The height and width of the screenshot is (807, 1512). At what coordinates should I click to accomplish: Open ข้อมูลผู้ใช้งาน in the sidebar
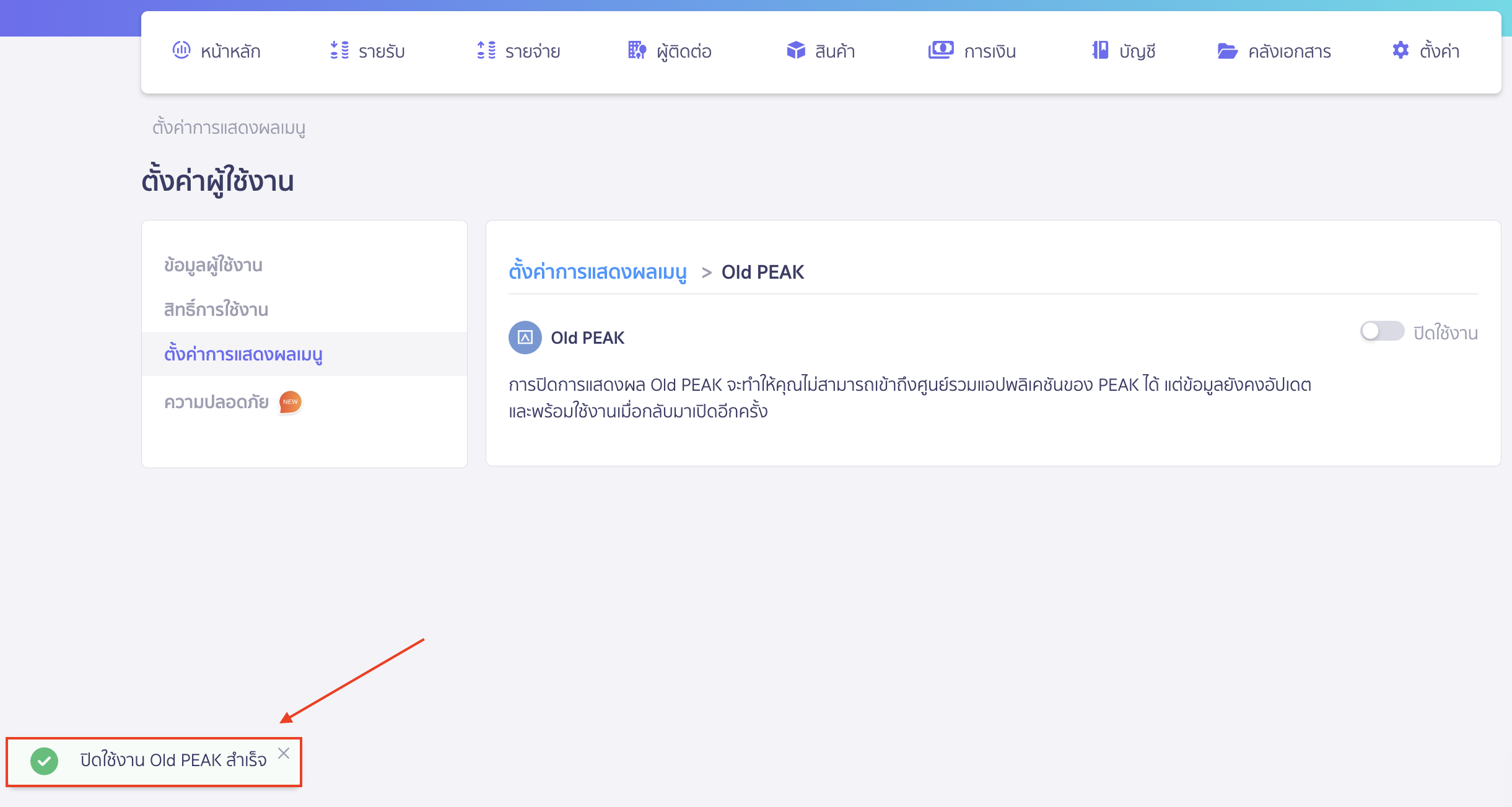pyautogui.click(x=213, y=265)
